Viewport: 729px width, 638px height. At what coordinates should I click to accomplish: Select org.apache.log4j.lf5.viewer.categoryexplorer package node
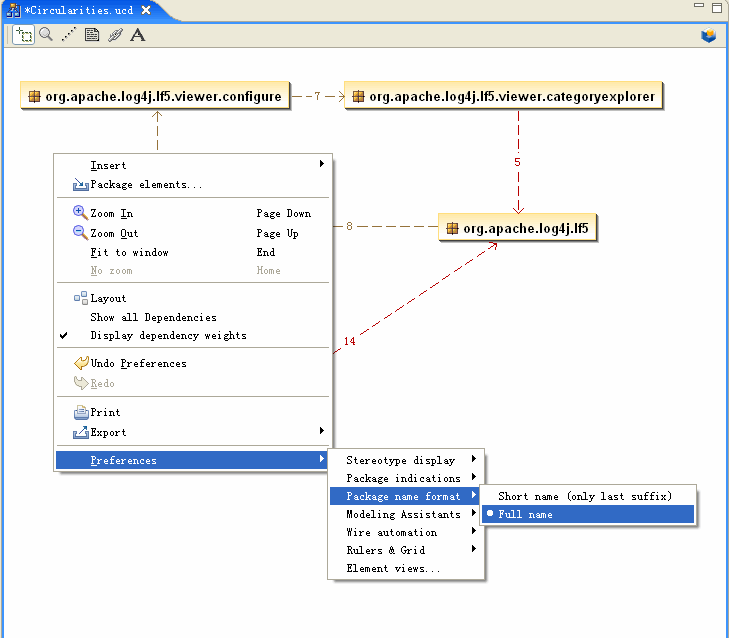504,96
